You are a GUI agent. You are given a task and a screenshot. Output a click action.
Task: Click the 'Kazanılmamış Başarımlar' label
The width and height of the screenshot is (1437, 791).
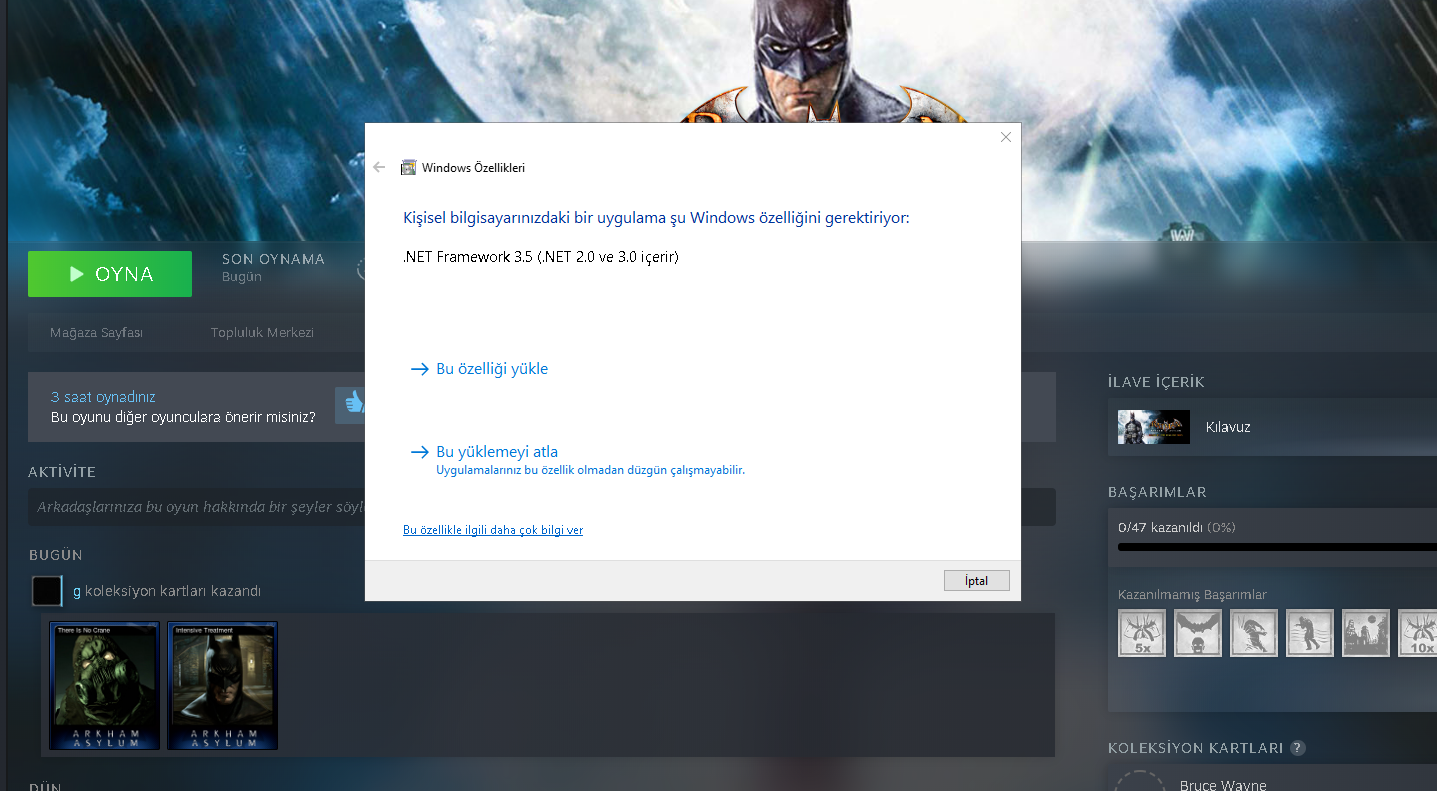tap(1192, 595)
